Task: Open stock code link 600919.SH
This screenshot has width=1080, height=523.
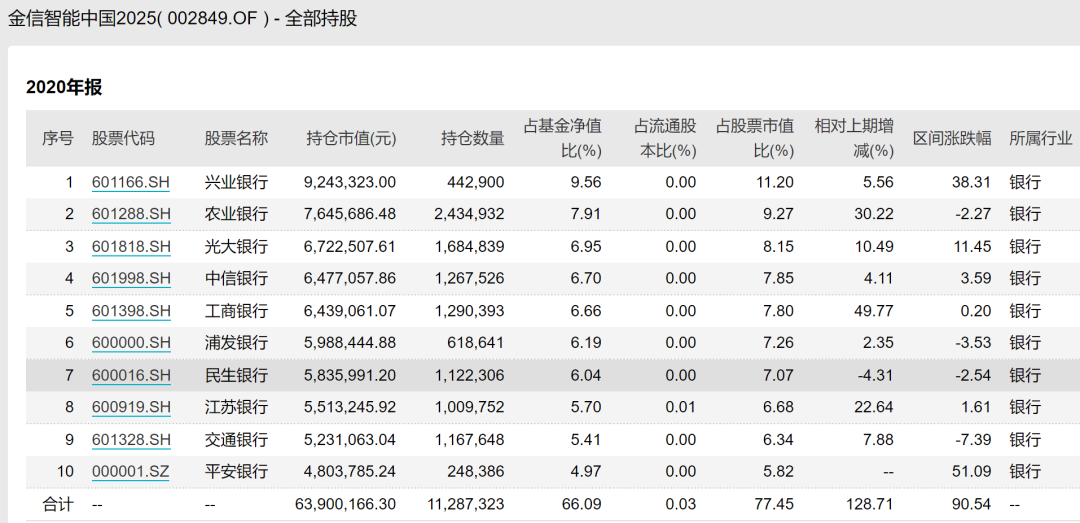Action: coord(131,407)
